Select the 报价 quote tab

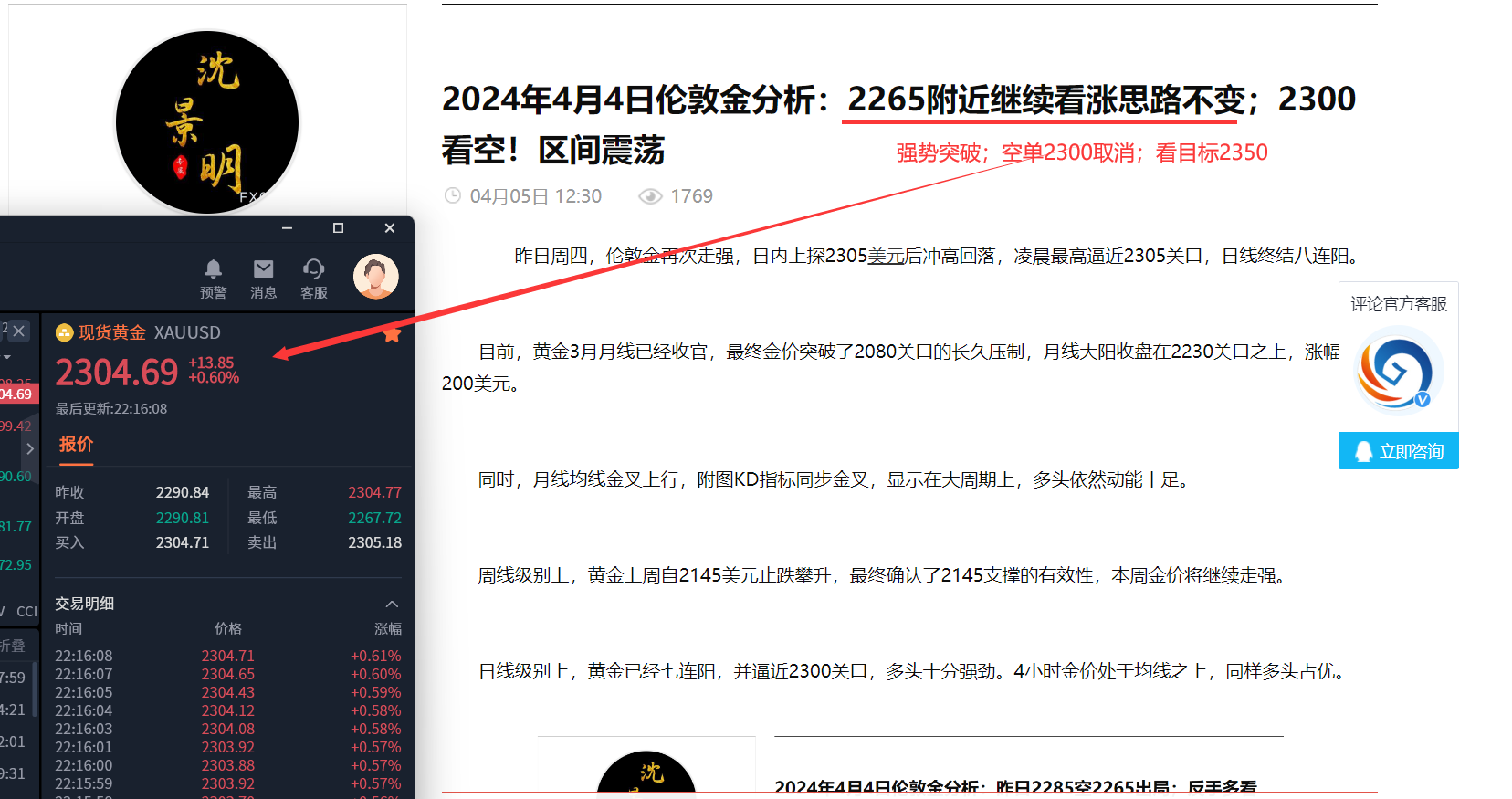[x=76, y=444]
